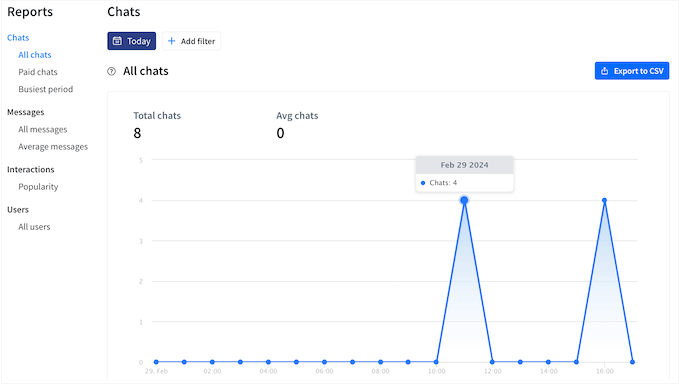
Task: Click the Reports sidebar title
Action: pos(30,12)
